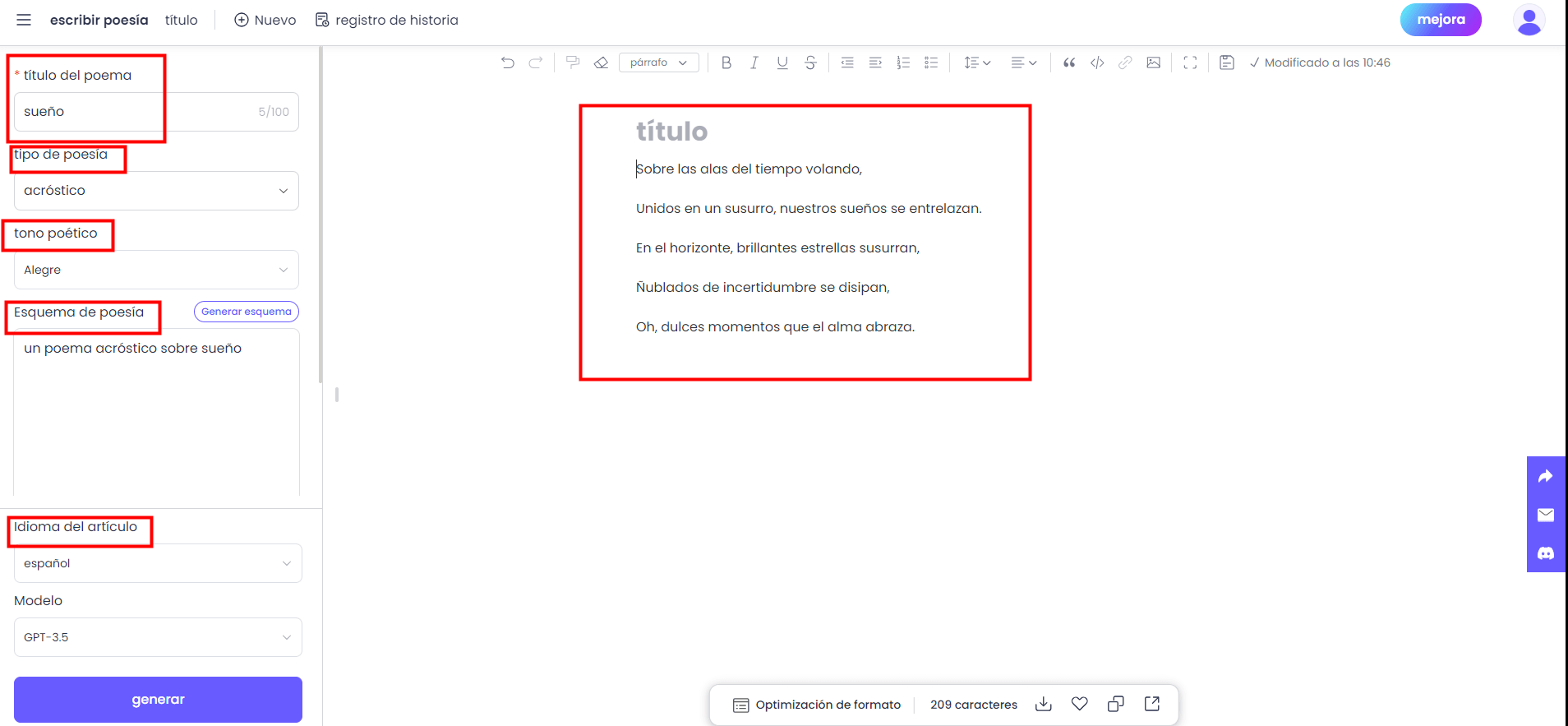Image resolution: width=1568 pixels, height=726 pixels.
Task: Toggle underline formatting
Action: (782, 62)
